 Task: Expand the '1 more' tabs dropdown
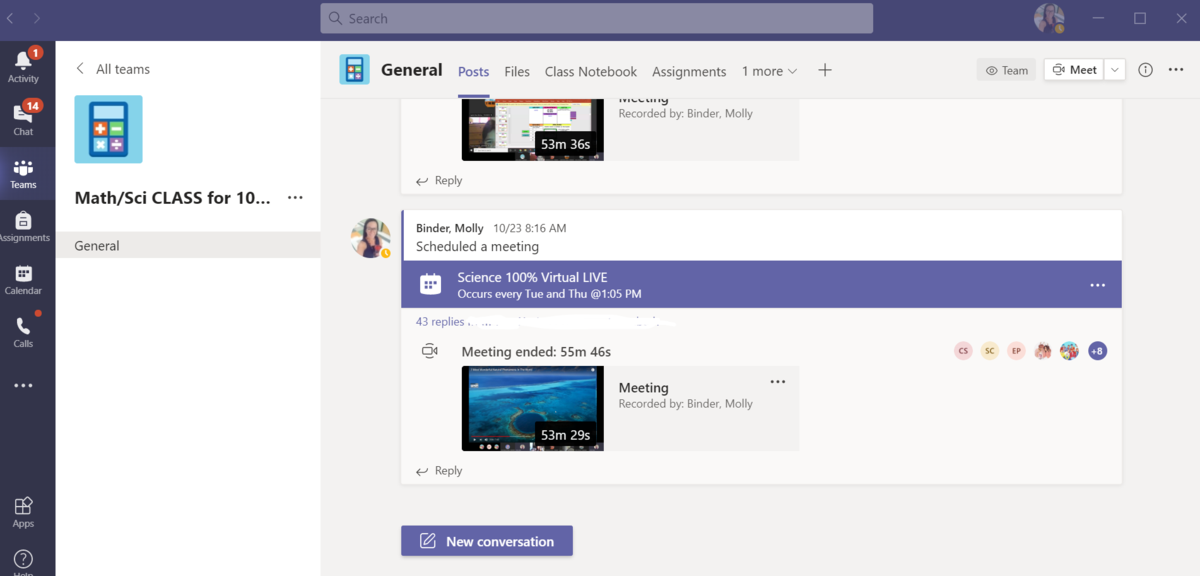click(769, 71)
